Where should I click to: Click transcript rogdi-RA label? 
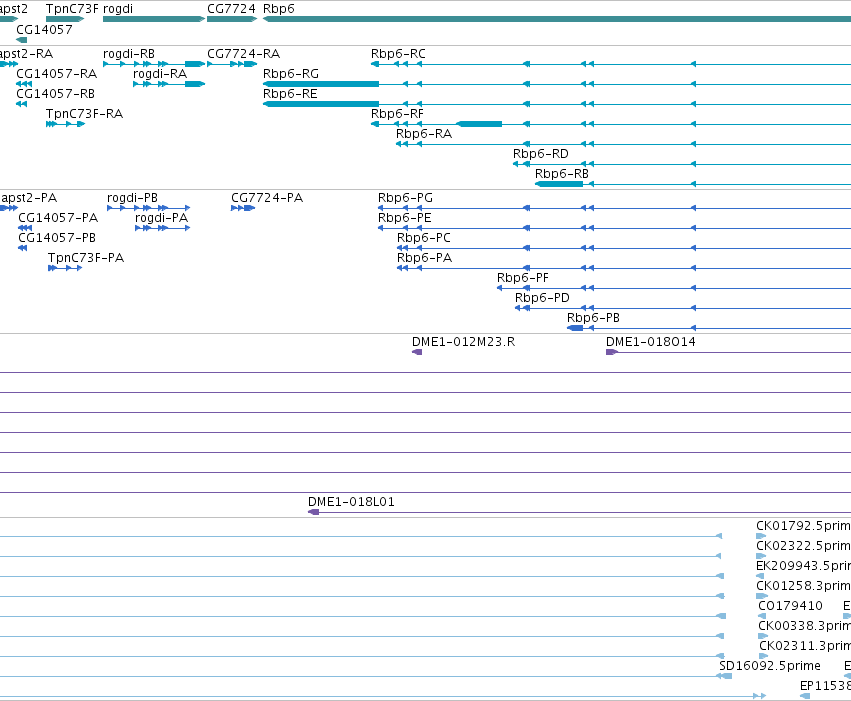(x=160, y=74)
